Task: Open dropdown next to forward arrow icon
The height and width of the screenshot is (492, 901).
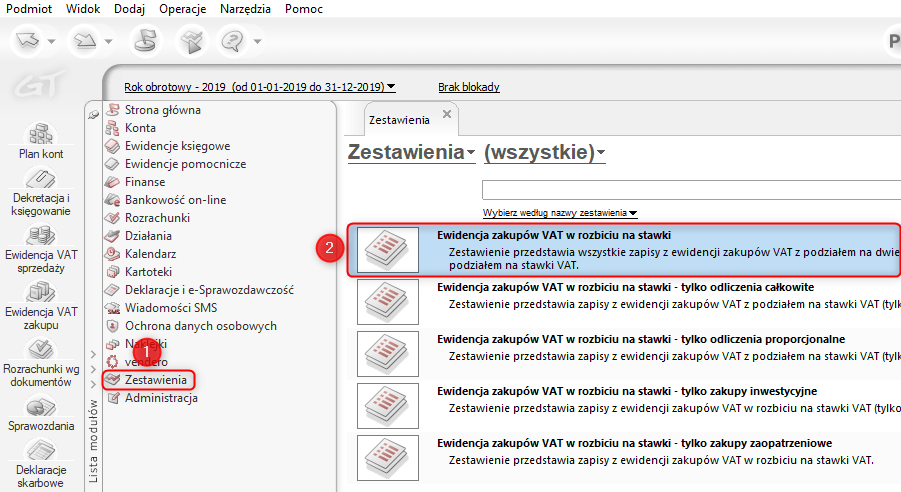Action: pyautogui.click(x=108, y=41)
